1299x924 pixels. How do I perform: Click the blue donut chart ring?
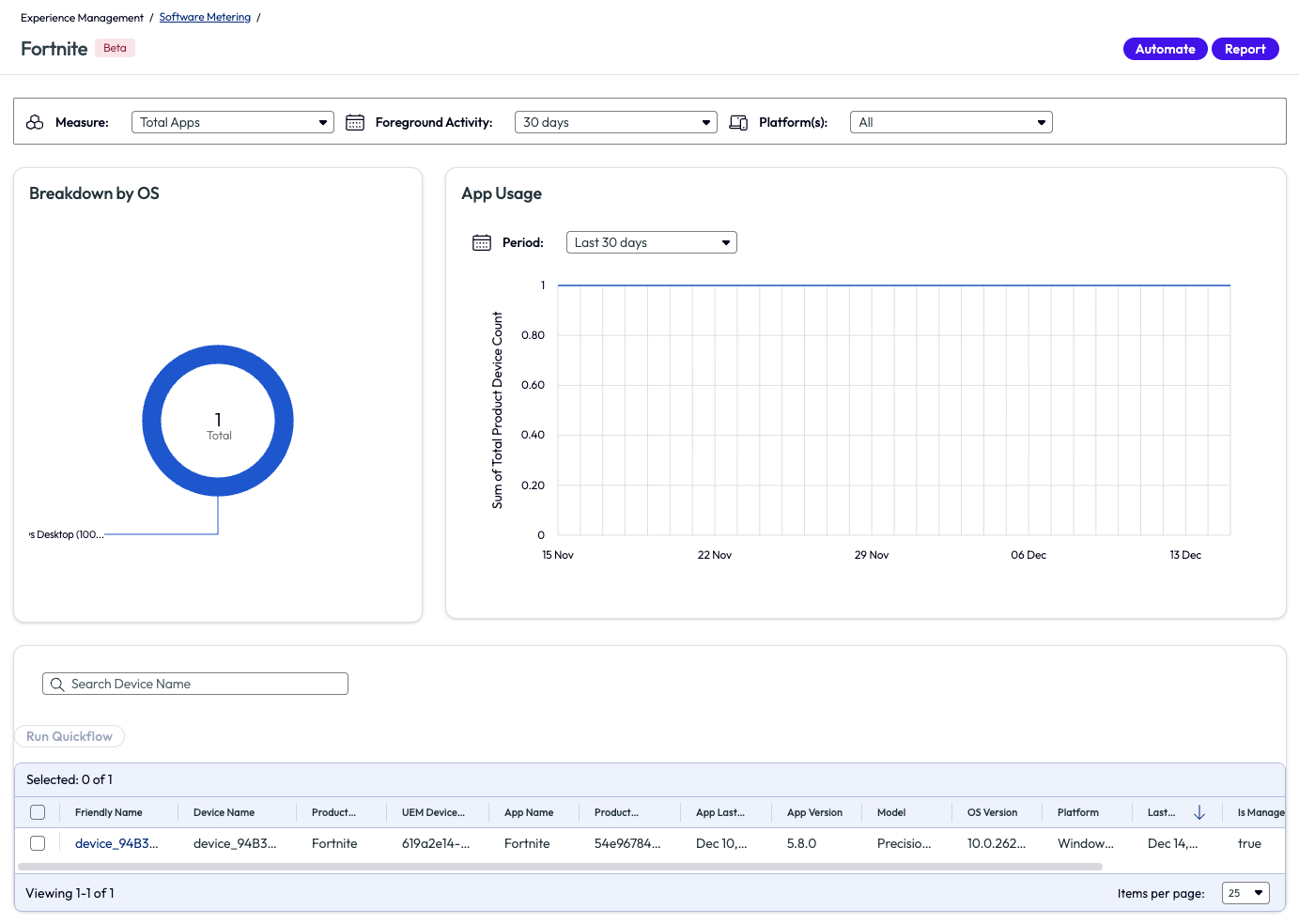pyautogui.click(x=152, y=421)
